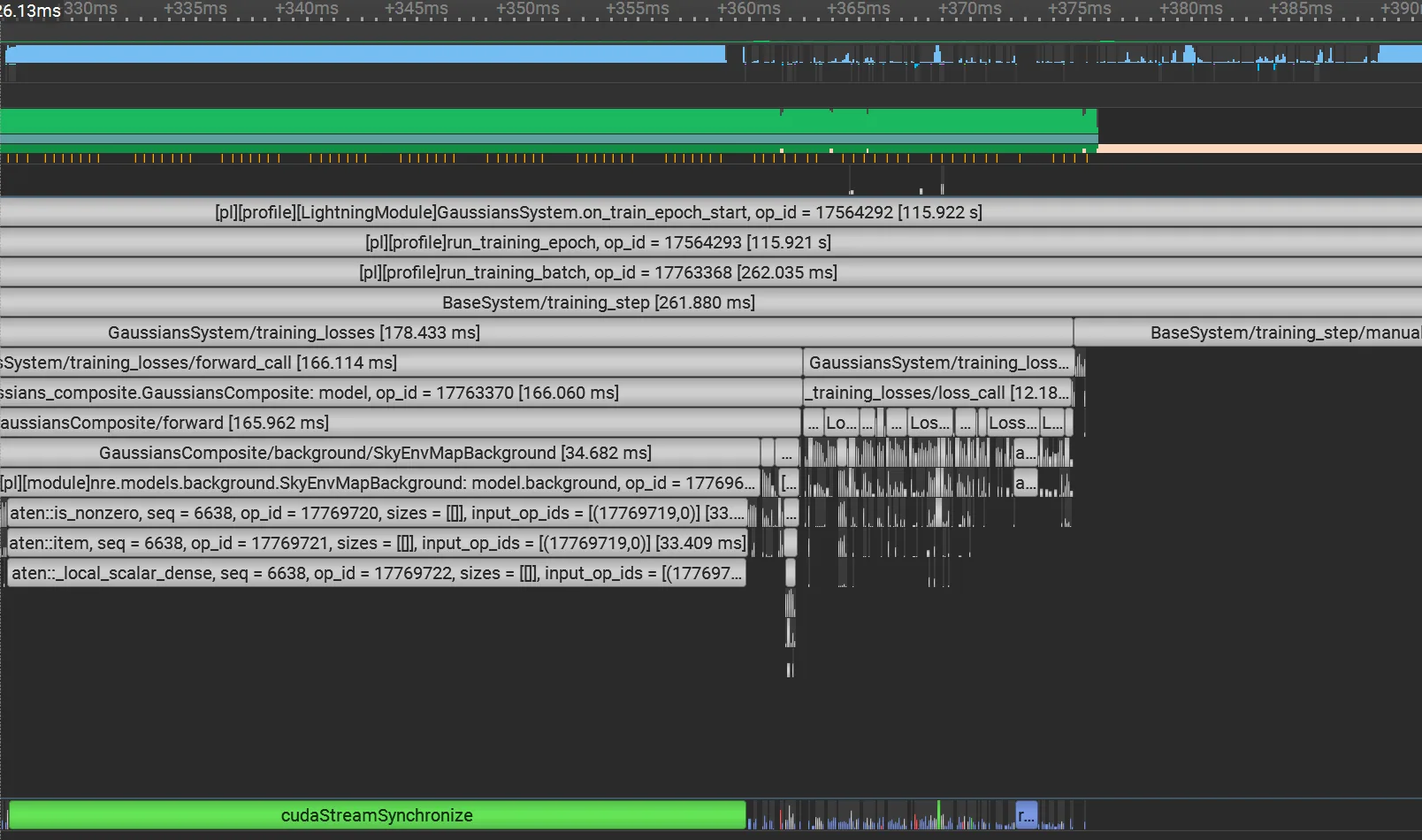Click the +335ms tick on time ruler
This screenshot has width=1422, height=840.
[x=195, y=9]
